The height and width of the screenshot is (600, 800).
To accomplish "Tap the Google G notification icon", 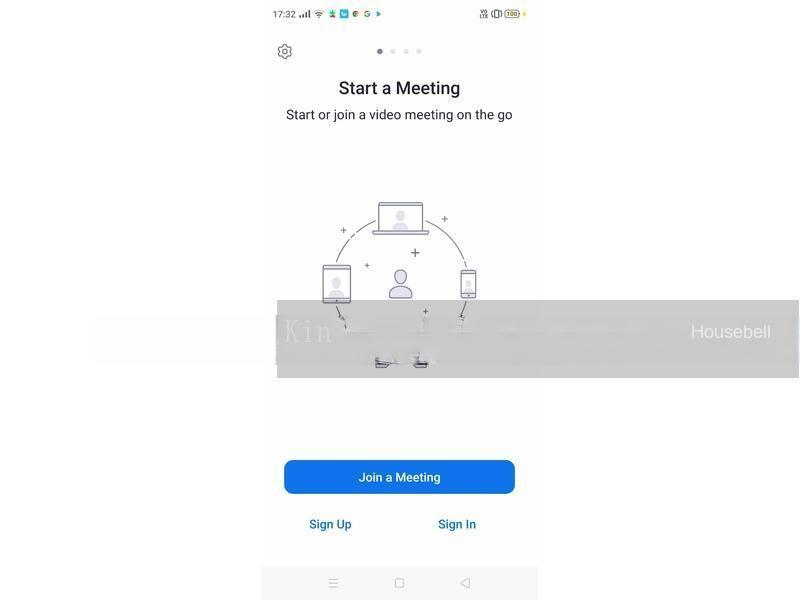I will pos(367,14).
